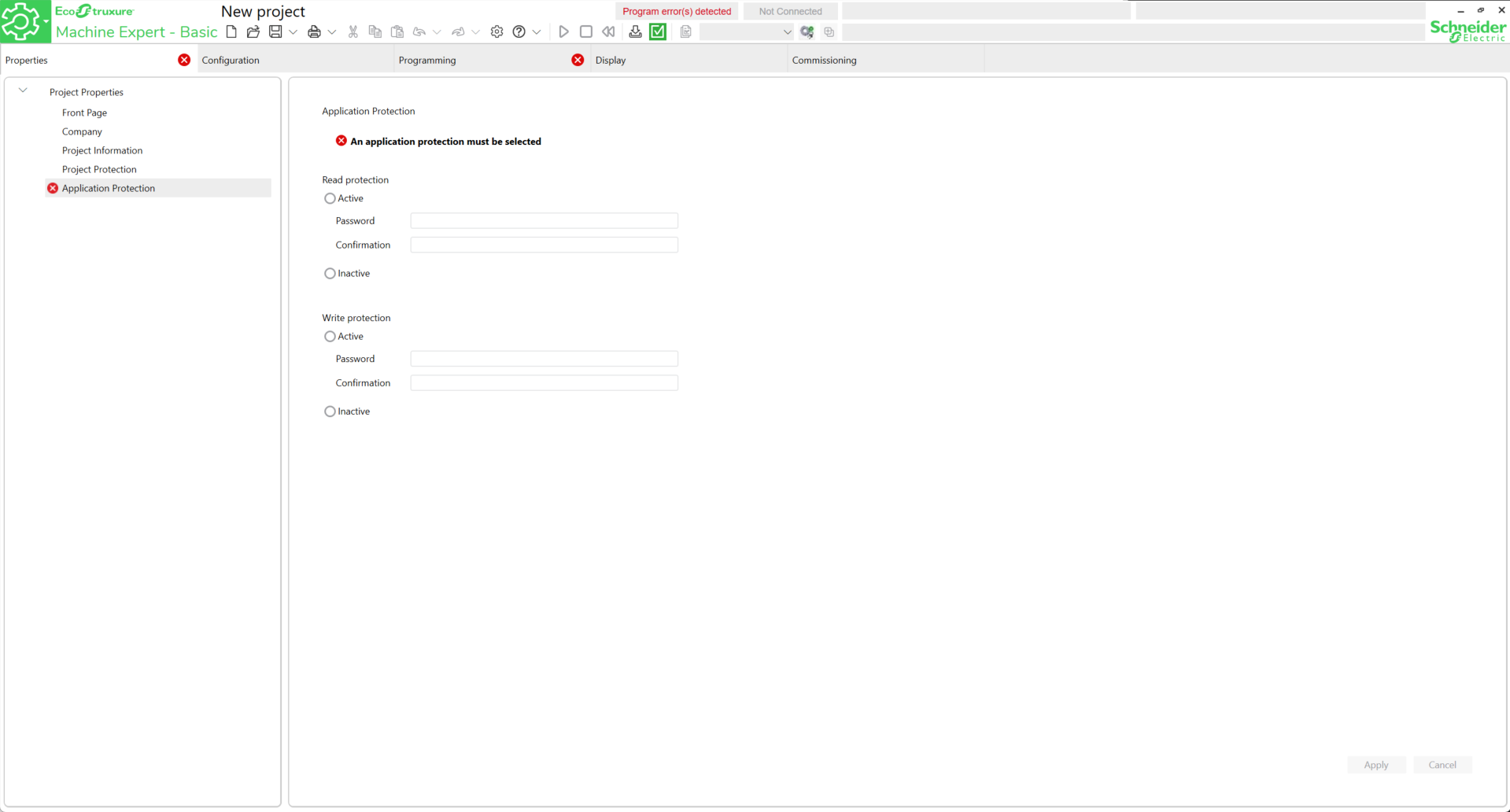Click the Stop controller square icon
The image size is (1510, 812).
click(585, 32)
